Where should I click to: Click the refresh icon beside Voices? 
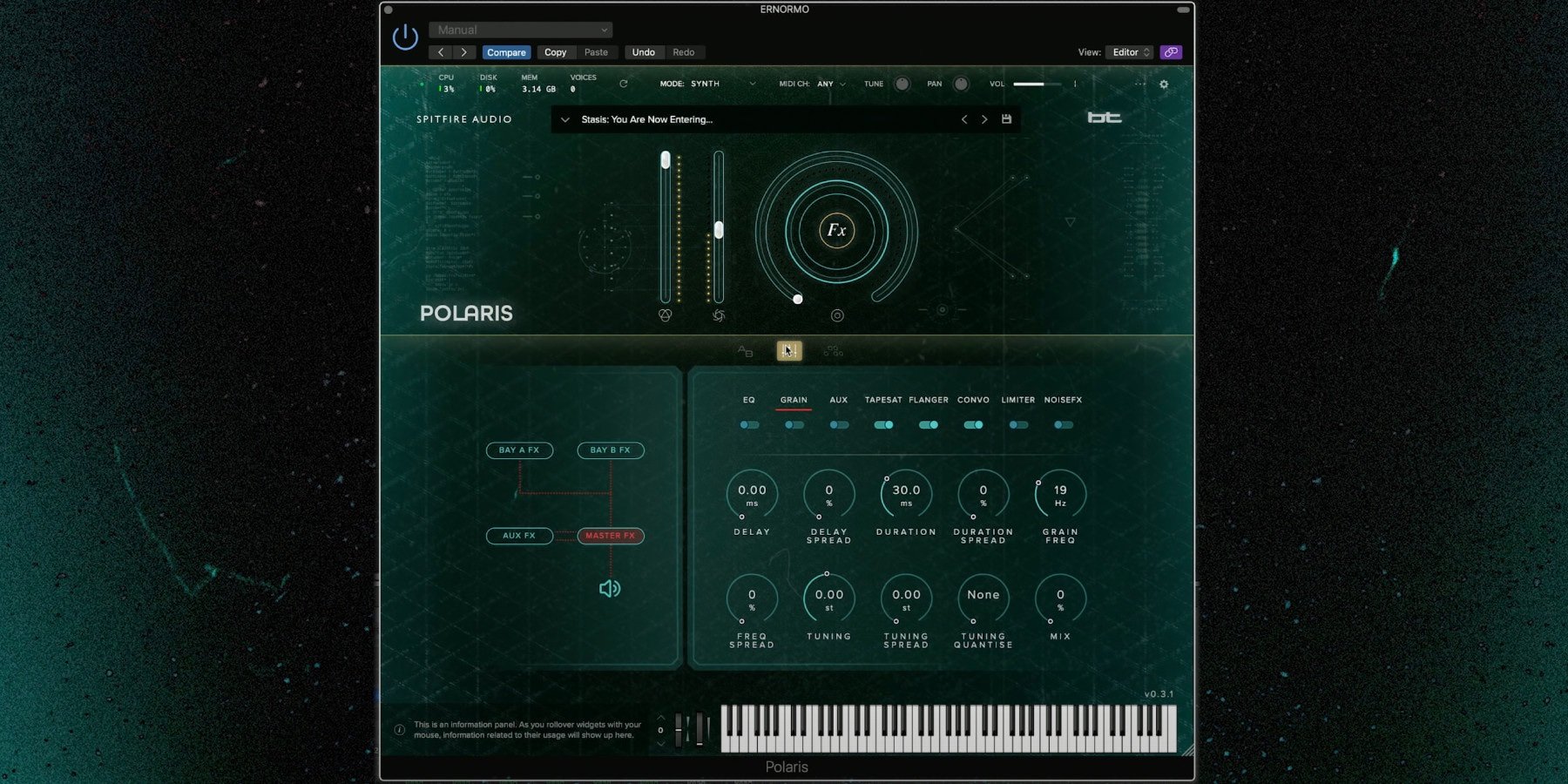pyautogui.click(x=623, y=84)
